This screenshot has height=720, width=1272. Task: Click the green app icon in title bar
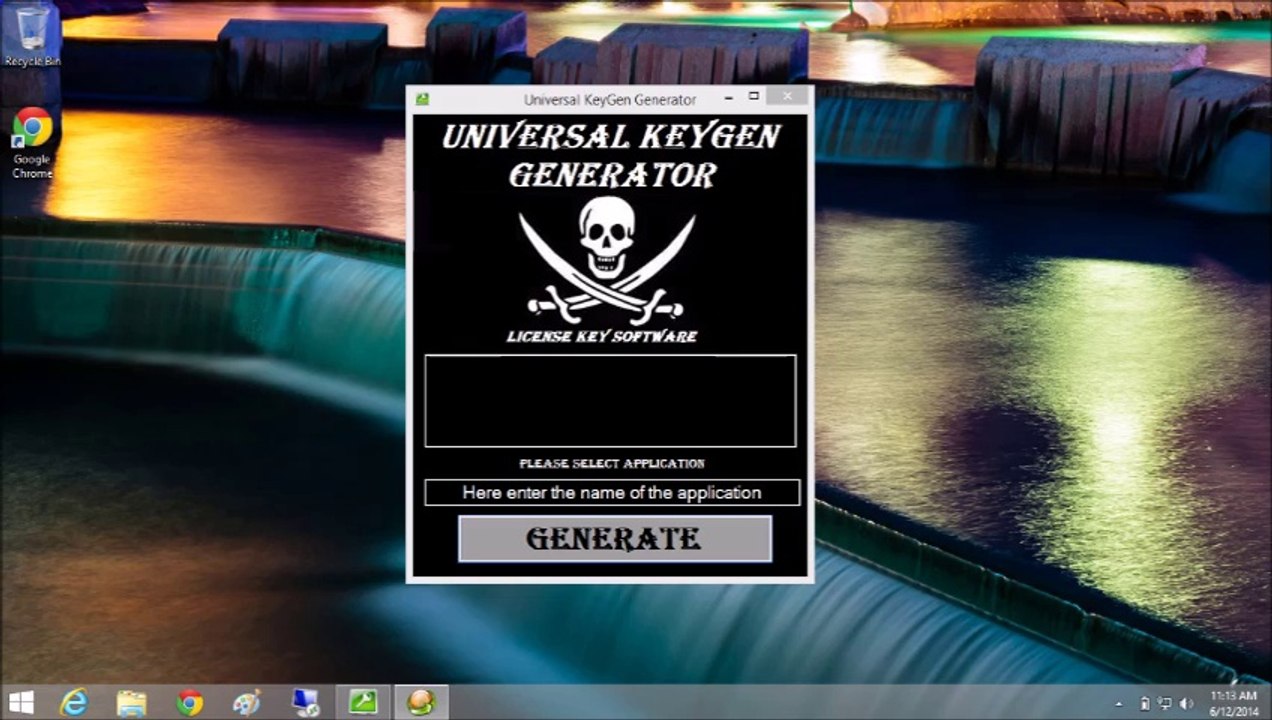(x=423, y=99)
